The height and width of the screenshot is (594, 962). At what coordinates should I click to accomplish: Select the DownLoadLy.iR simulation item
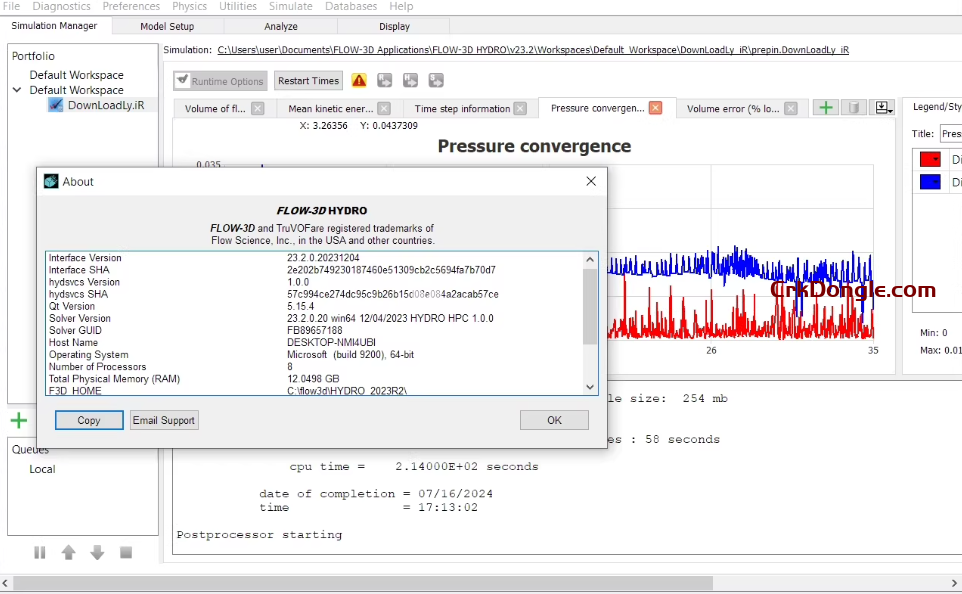click(103, 105)
